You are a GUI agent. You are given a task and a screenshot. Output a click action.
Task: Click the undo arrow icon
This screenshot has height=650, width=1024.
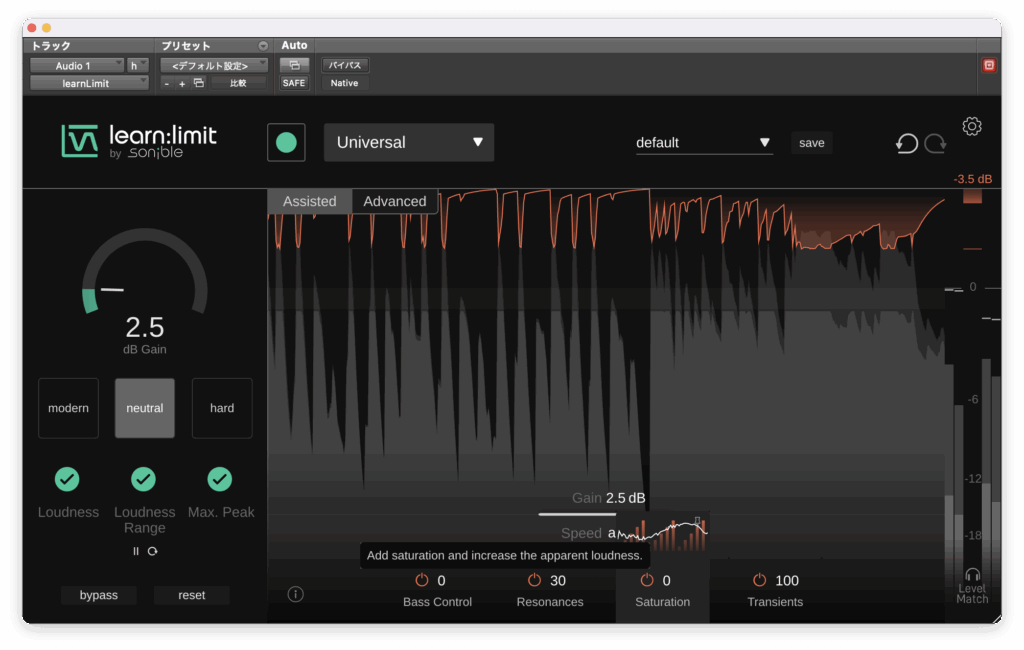pyautogui.click(x=906, y=143)
